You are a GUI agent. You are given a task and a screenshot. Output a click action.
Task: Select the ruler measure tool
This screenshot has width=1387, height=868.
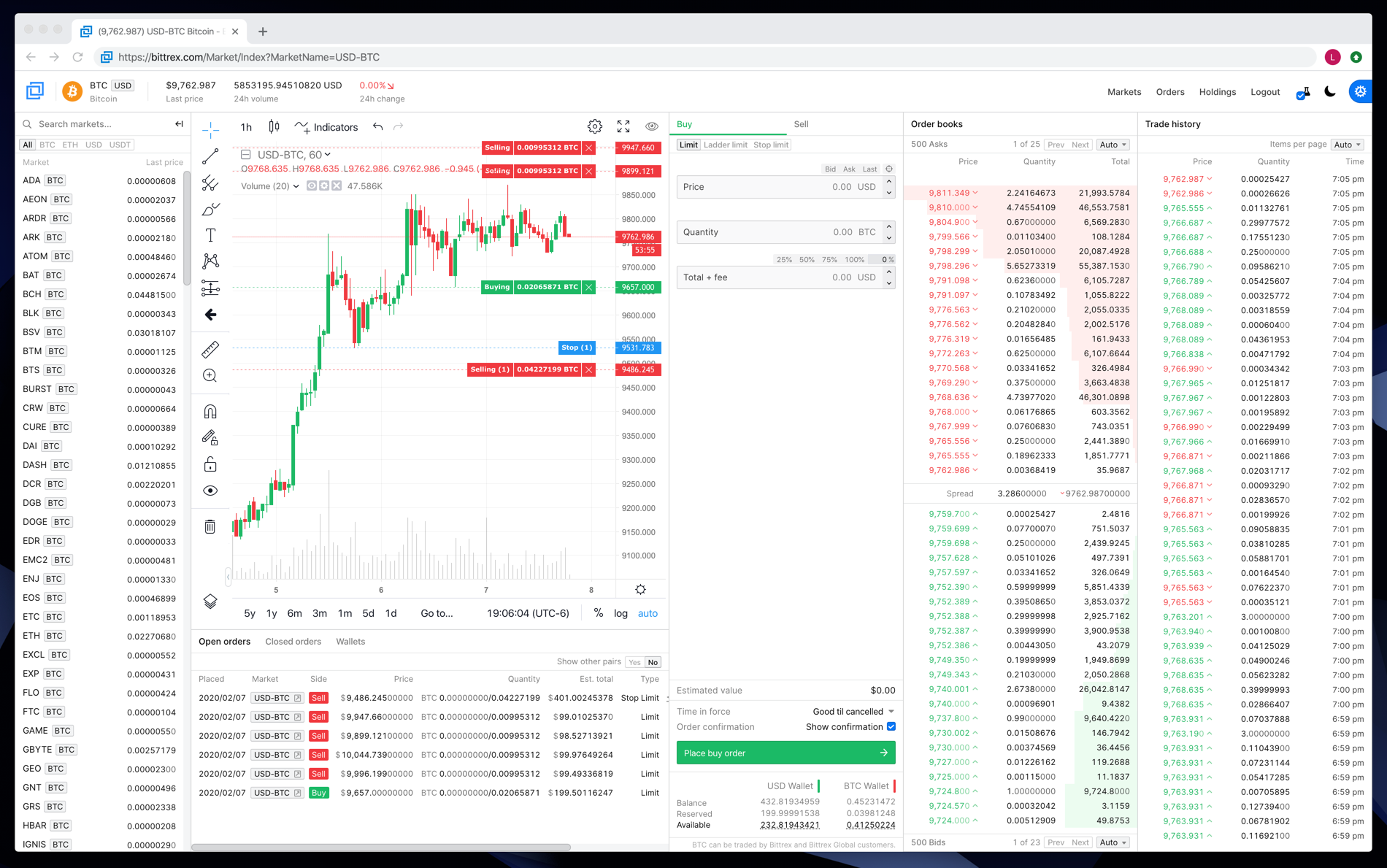tap(210, 350)
